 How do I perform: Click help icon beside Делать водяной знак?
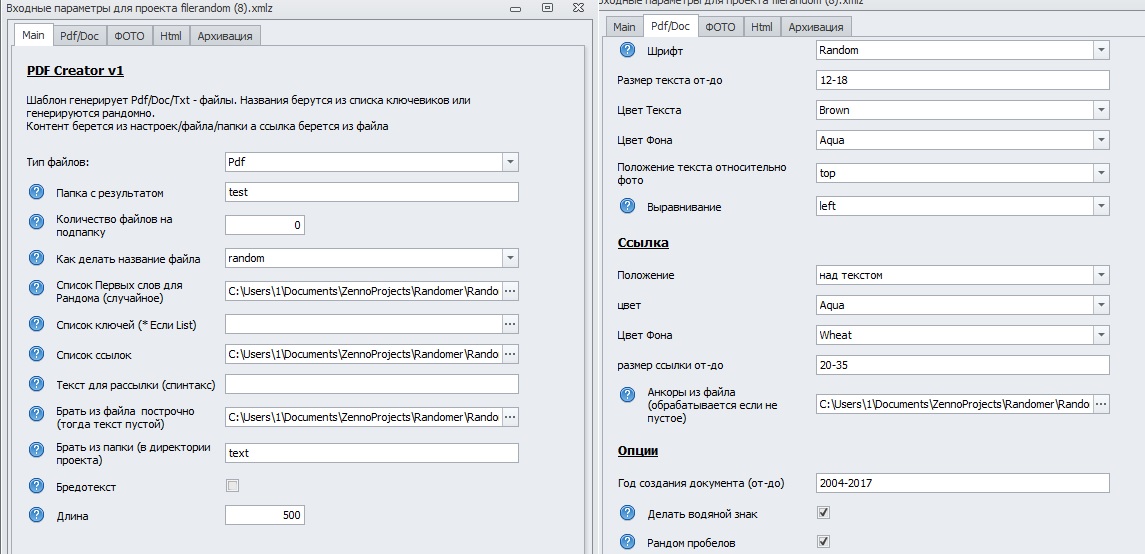click(x=628, y=514)
